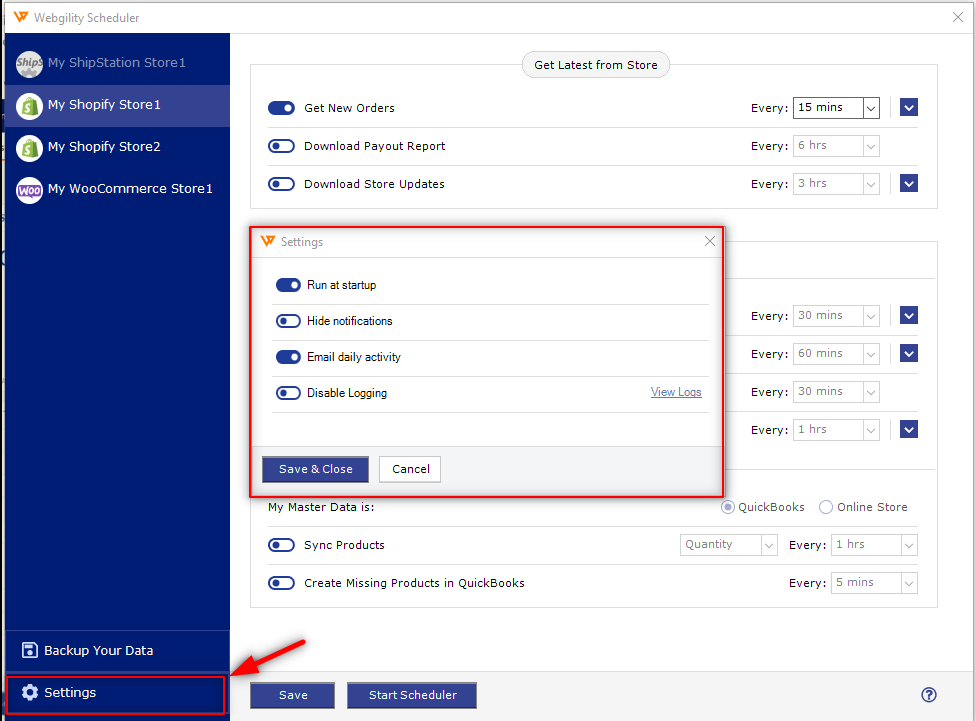Click the Webgility logo in the main title bar
The width and height of the screenshot is (976, 721).
[x=21, y=17]
